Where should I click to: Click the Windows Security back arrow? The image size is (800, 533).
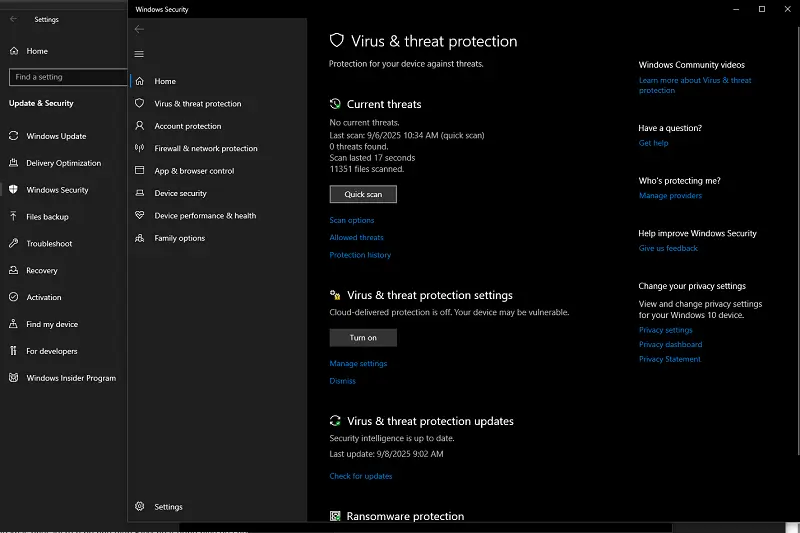click(139, 30)
